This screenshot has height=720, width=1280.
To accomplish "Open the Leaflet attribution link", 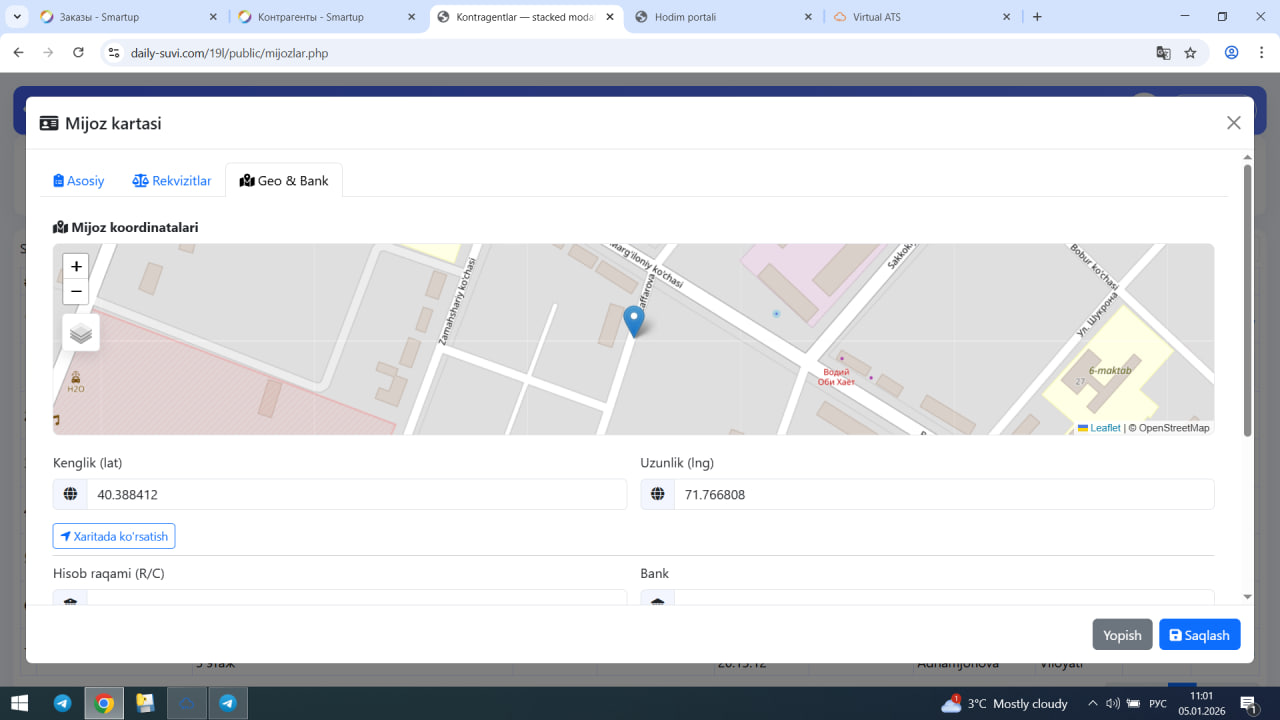I will coord(1104,428).
